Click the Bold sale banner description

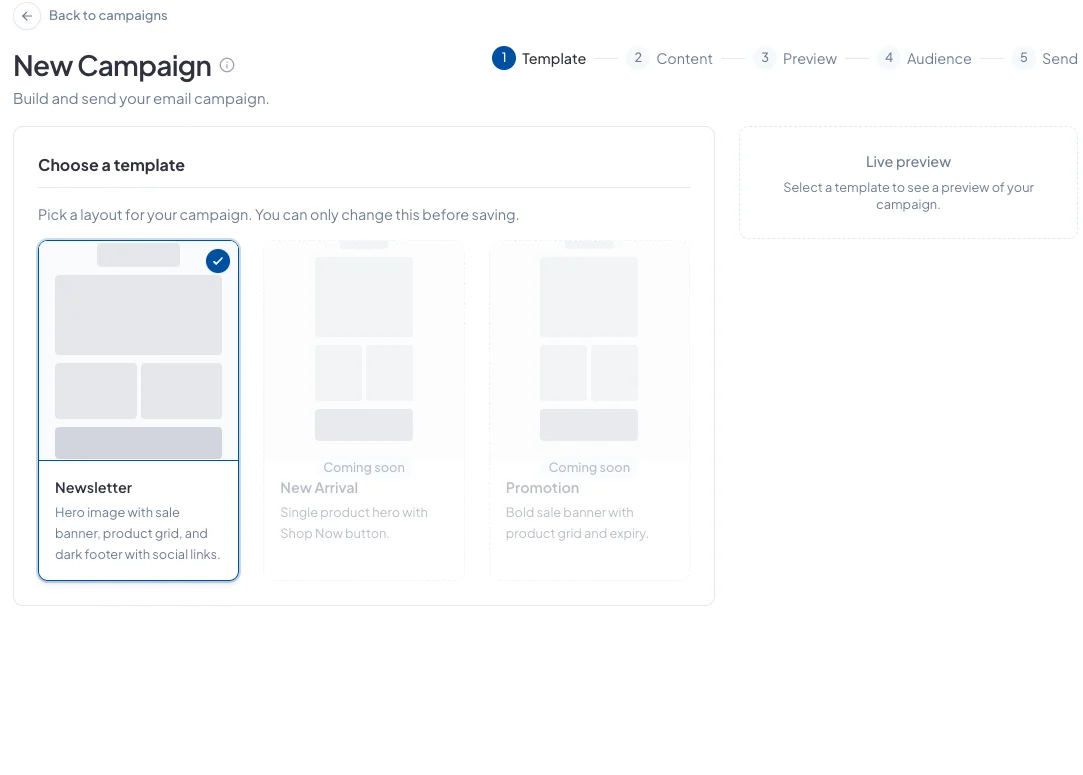point(577,523)
